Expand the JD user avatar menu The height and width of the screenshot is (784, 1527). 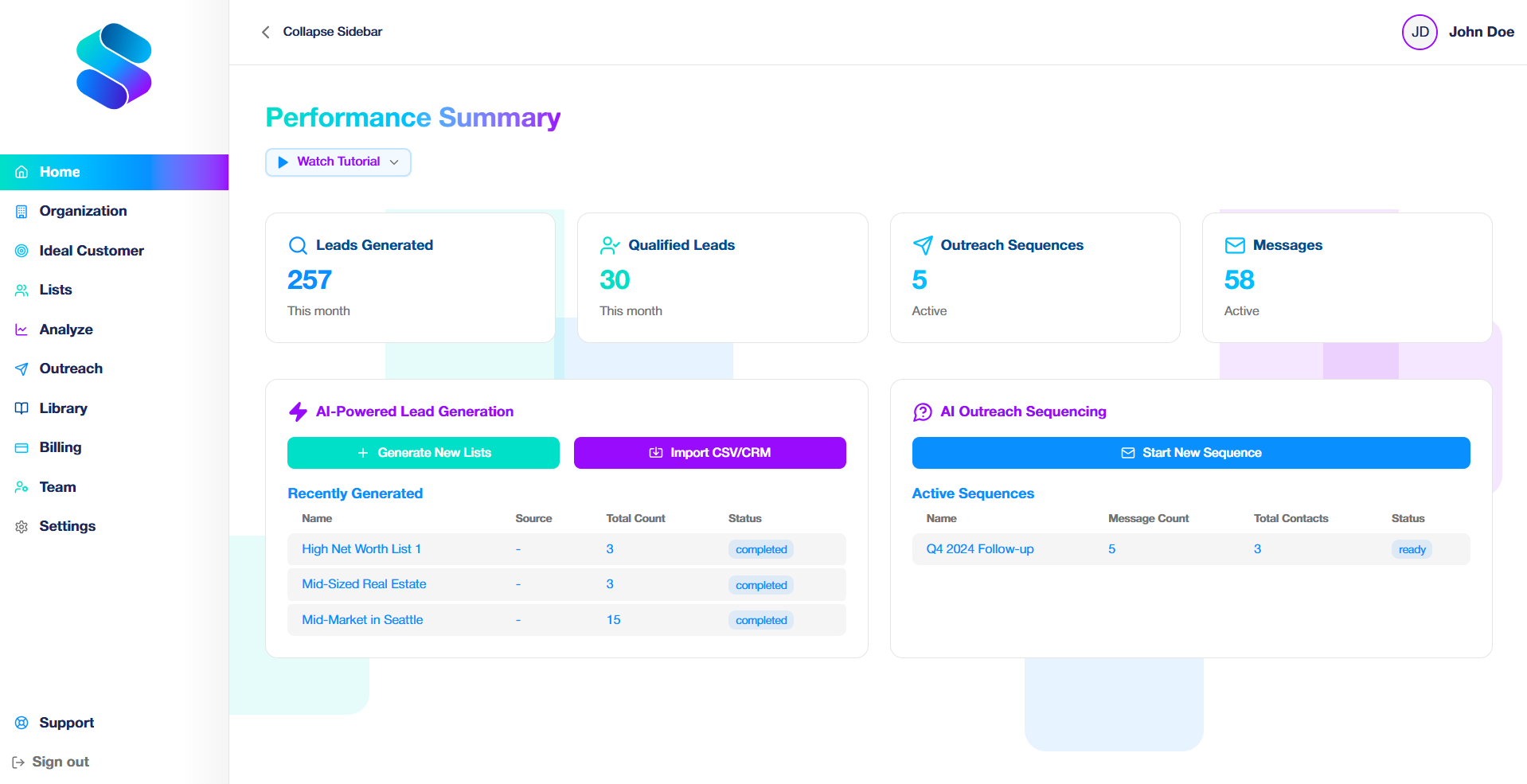coord(1420,32)
